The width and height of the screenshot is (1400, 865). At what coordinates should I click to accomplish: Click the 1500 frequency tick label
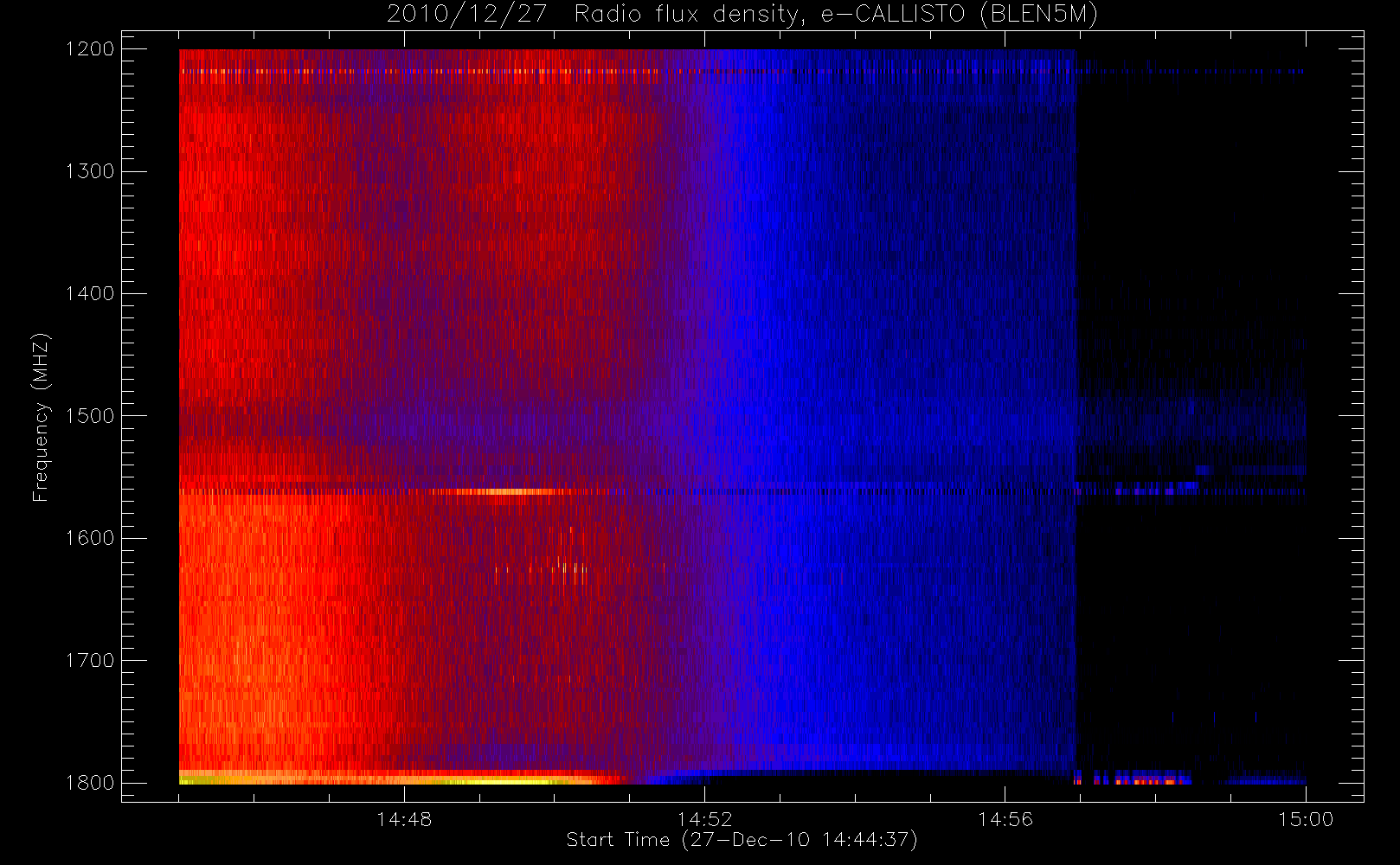(90, 416)
